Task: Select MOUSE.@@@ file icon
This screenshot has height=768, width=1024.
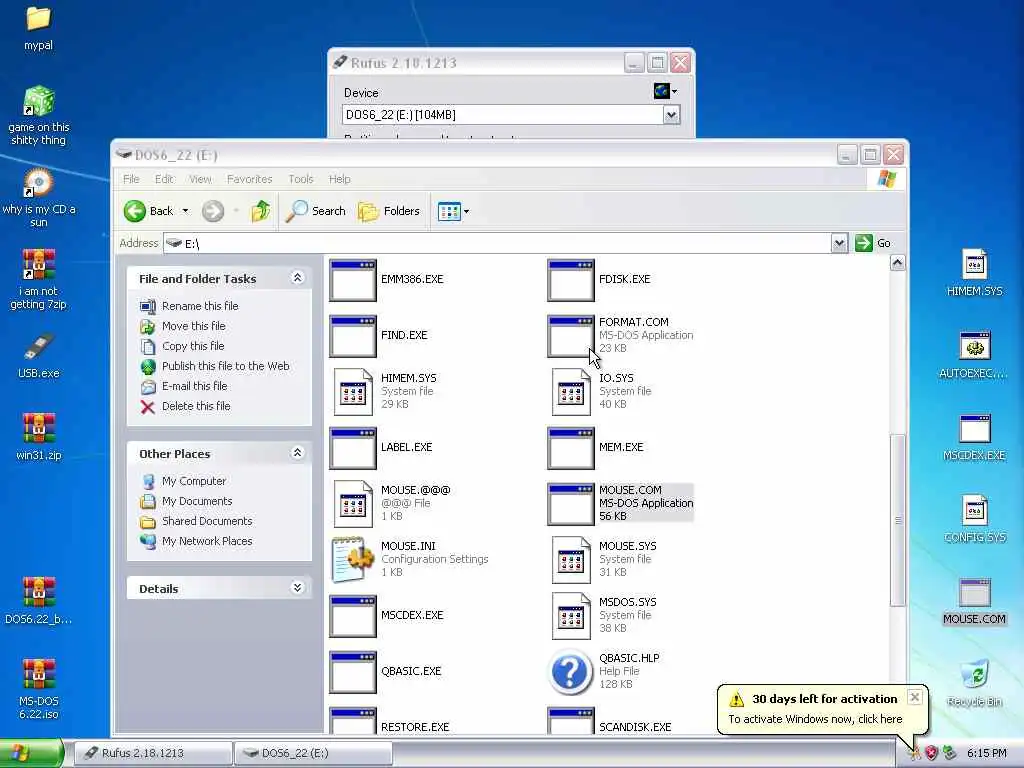Action: coord(353,504)
